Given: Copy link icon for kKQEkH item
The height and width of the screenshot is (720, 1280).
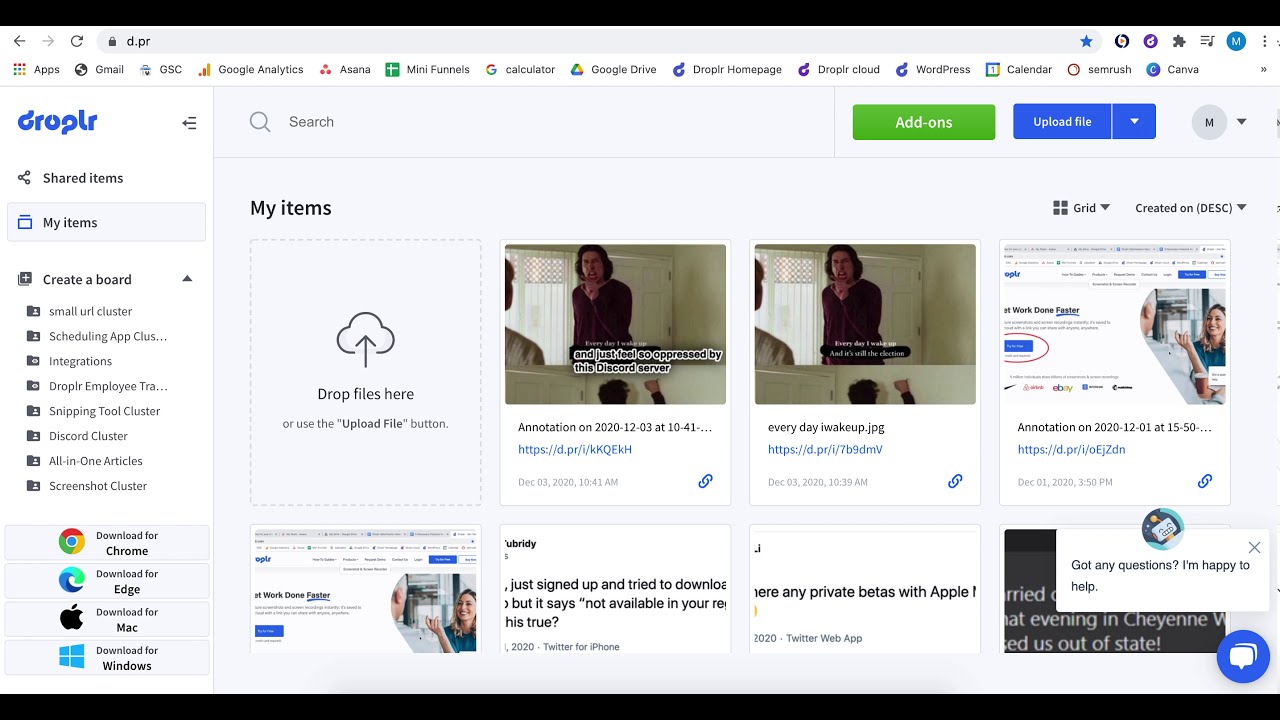Looking at the screenshot, I should (x=705, y=481).
